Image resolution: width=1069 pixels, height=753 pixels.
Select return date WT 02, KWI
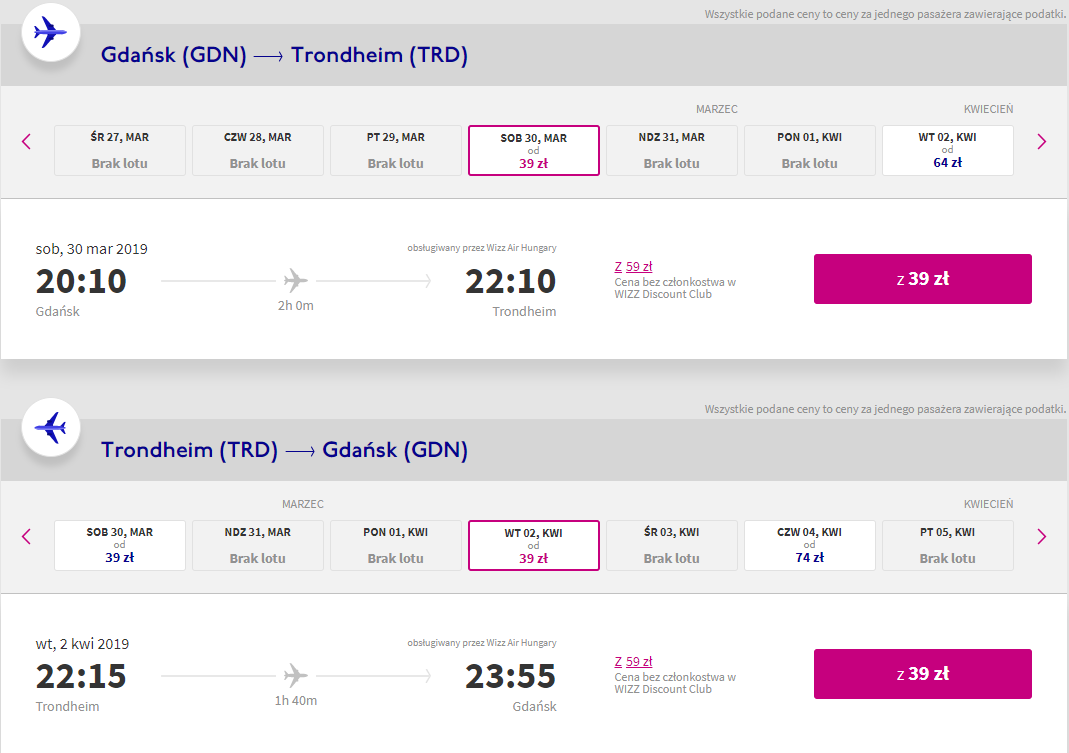(x=533, y=546)
